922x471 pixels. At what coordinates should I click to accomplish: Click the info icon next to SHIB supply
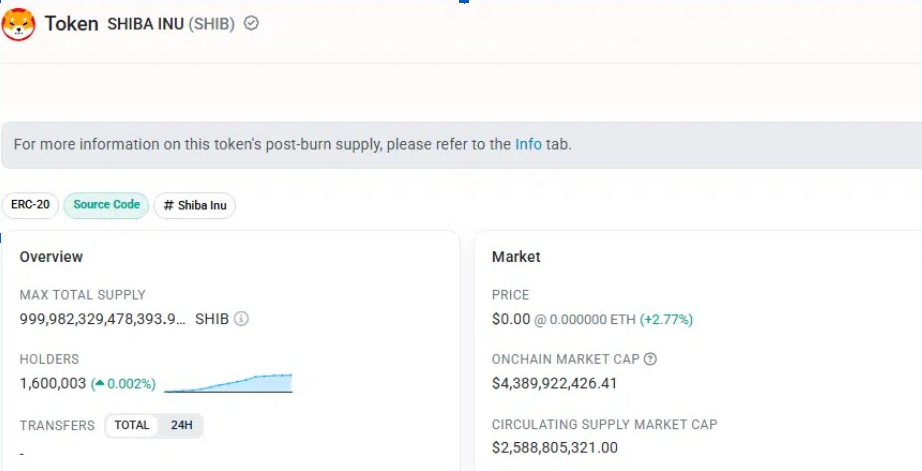[241, 319]
